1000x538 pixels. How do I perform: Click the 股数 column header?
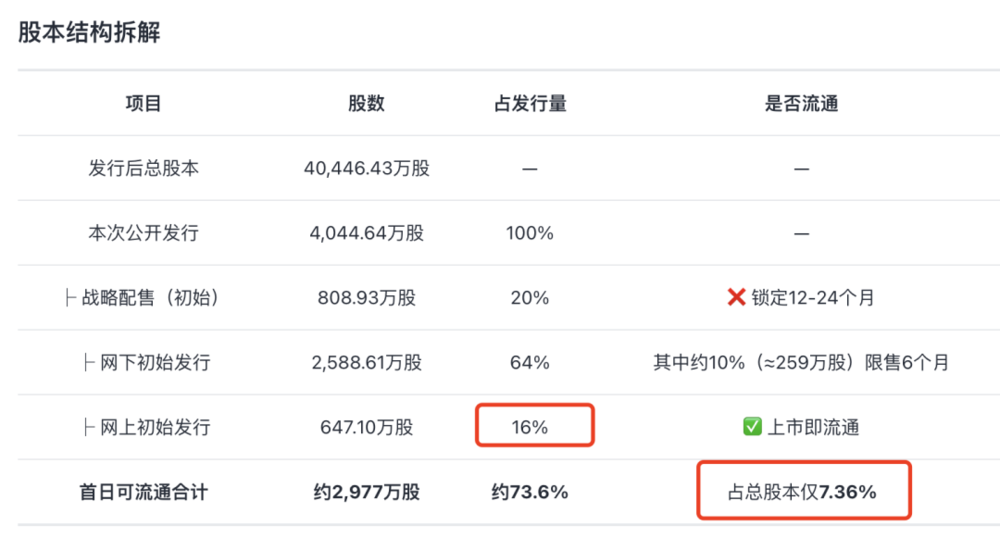(x=366, y=103)
